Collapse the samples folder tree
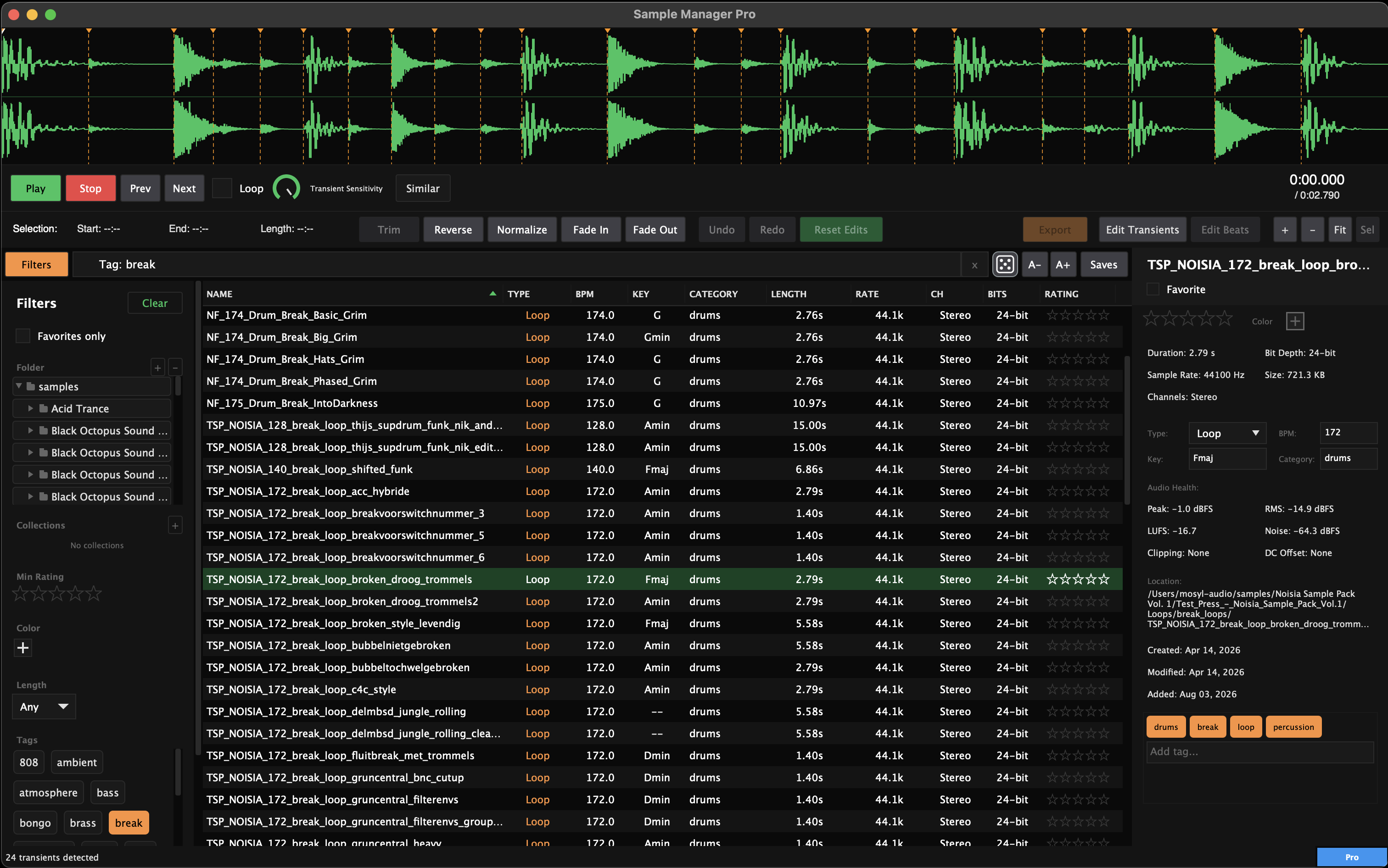The height and width of the screenshot is (868, 1388). click(19, 386)
